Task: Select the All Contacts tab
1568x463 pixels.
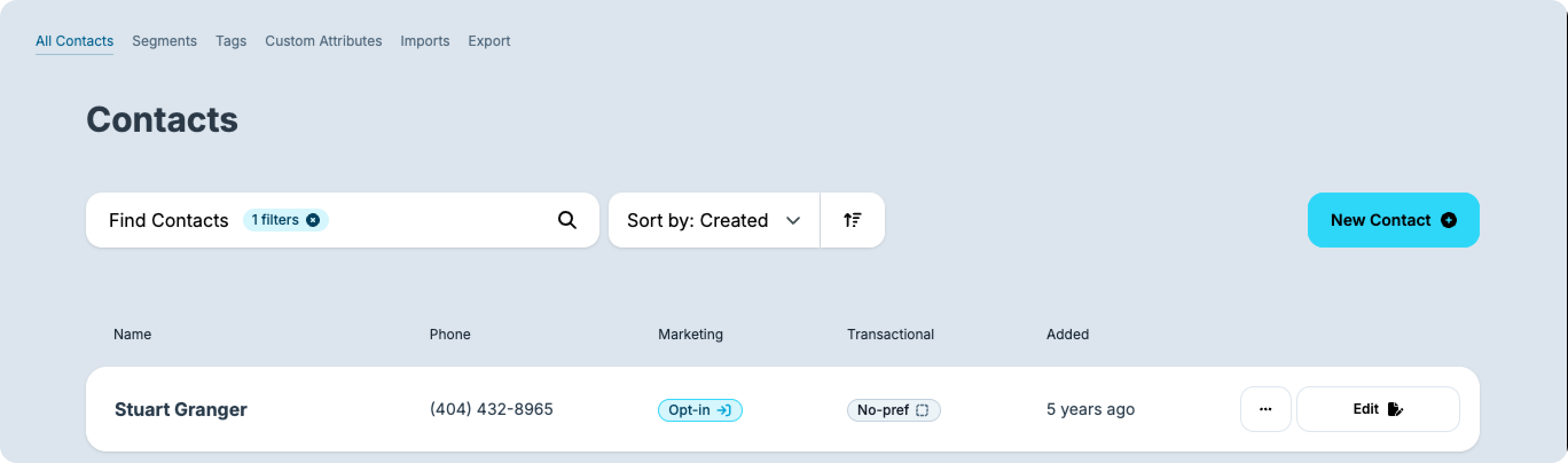Action: point(75,41)
